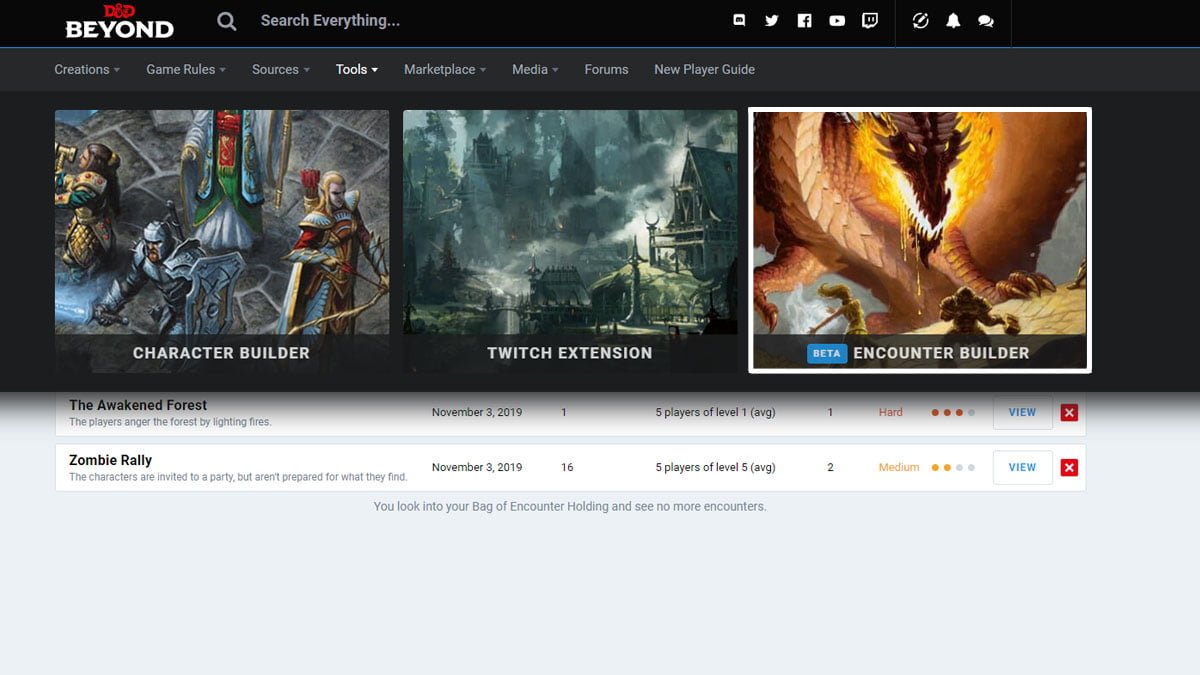Viewport: 1200px width, 675px height.
Task: Expand the Game Rules dropdown menu
Action: click(x=186, y=69)
